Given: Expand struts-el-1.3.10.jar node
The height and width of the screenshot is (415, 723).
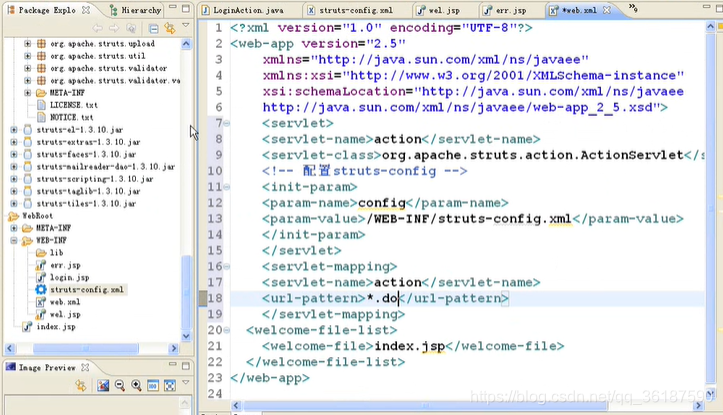Looking at the screenshot, I should [x=14, y=130].
